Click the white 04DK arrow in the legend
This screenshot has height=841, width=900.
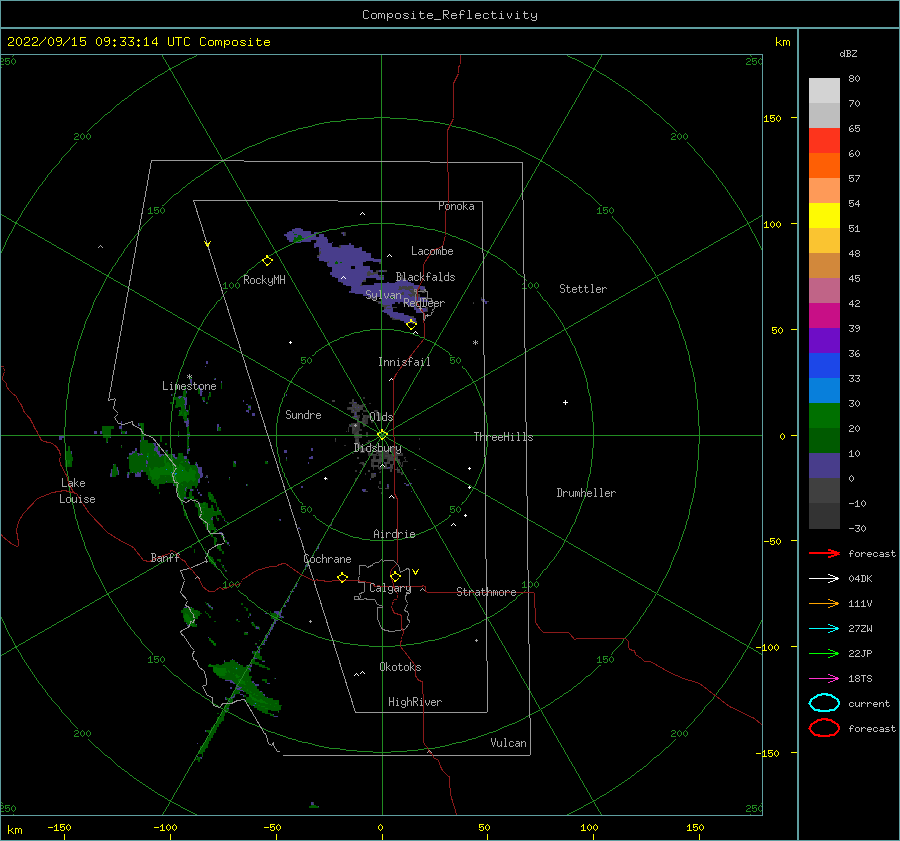click(x=824, y=578)
